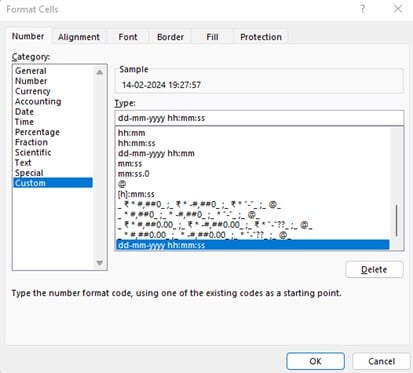Select the hh:mm format code
Screen dimensions: 413x373
coord(252,133)
